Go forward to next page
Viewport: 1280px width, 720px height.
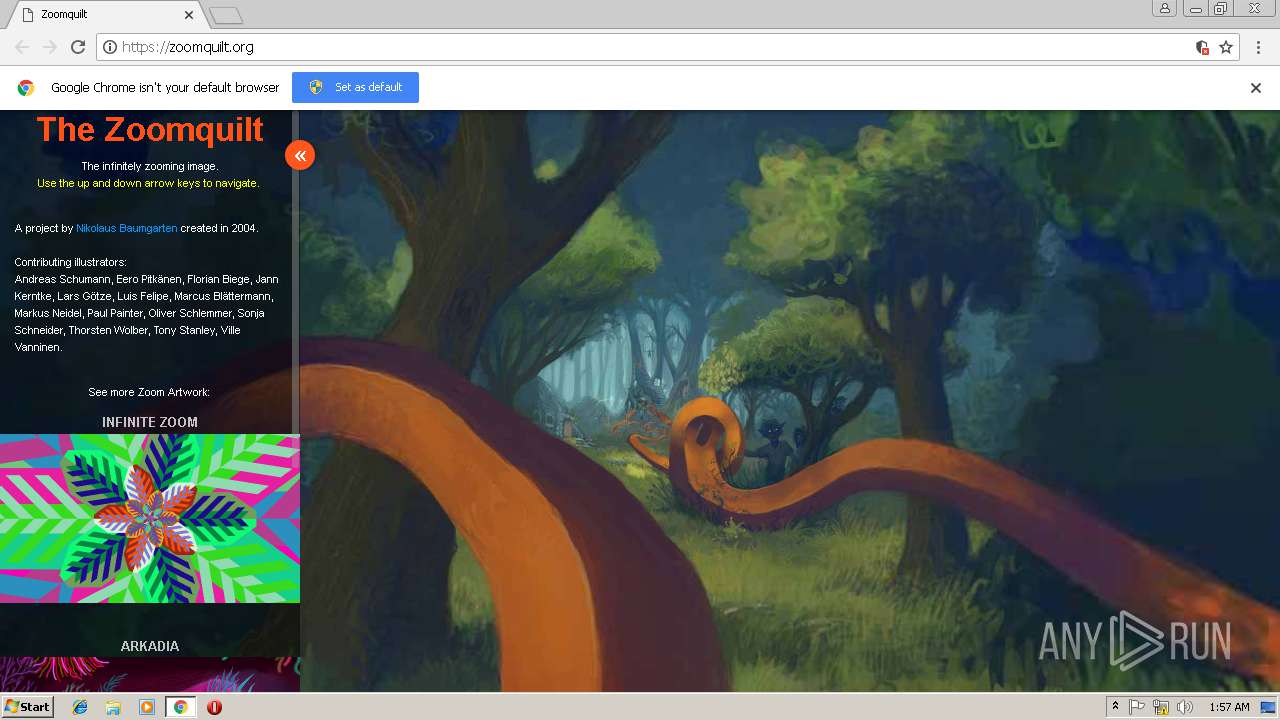click(50, 47)
